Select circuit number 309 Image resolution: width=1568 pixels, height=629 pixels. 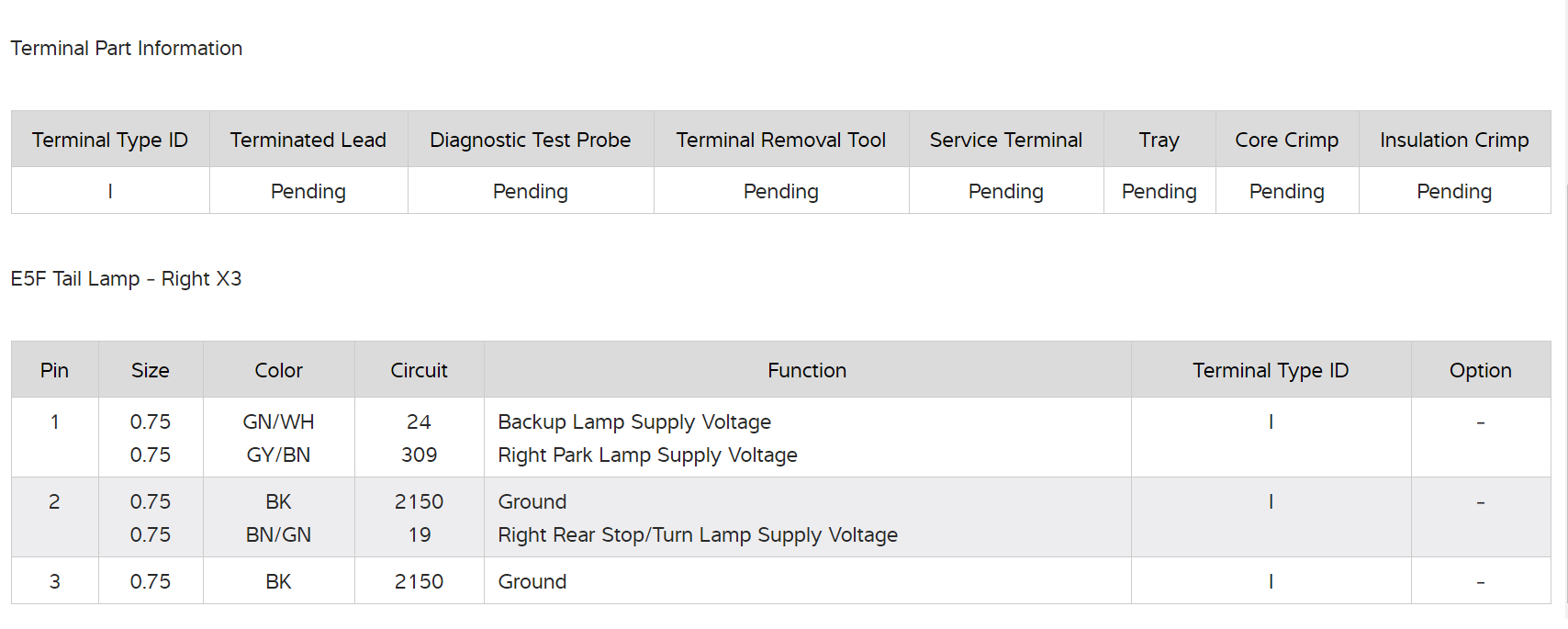coord(419,455)
